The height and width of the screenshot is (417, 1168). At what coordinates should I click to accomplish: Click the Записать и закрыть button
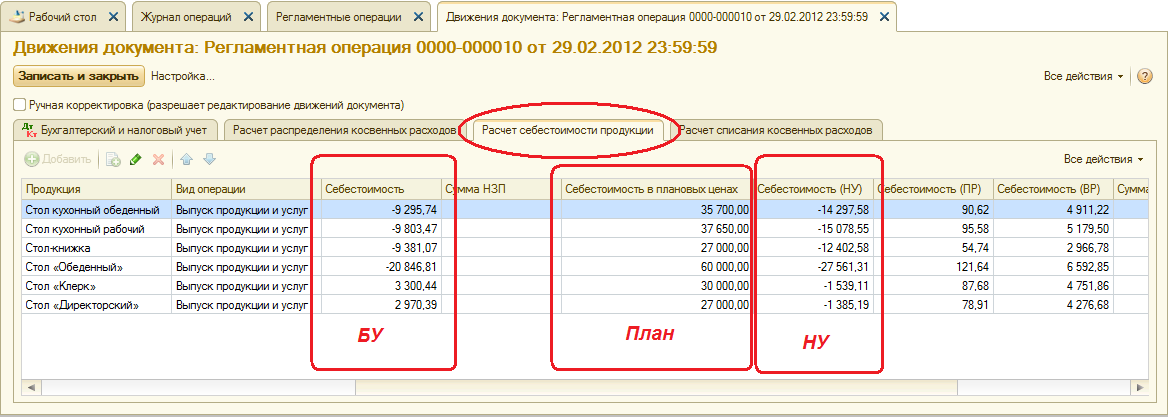point(79,76)
